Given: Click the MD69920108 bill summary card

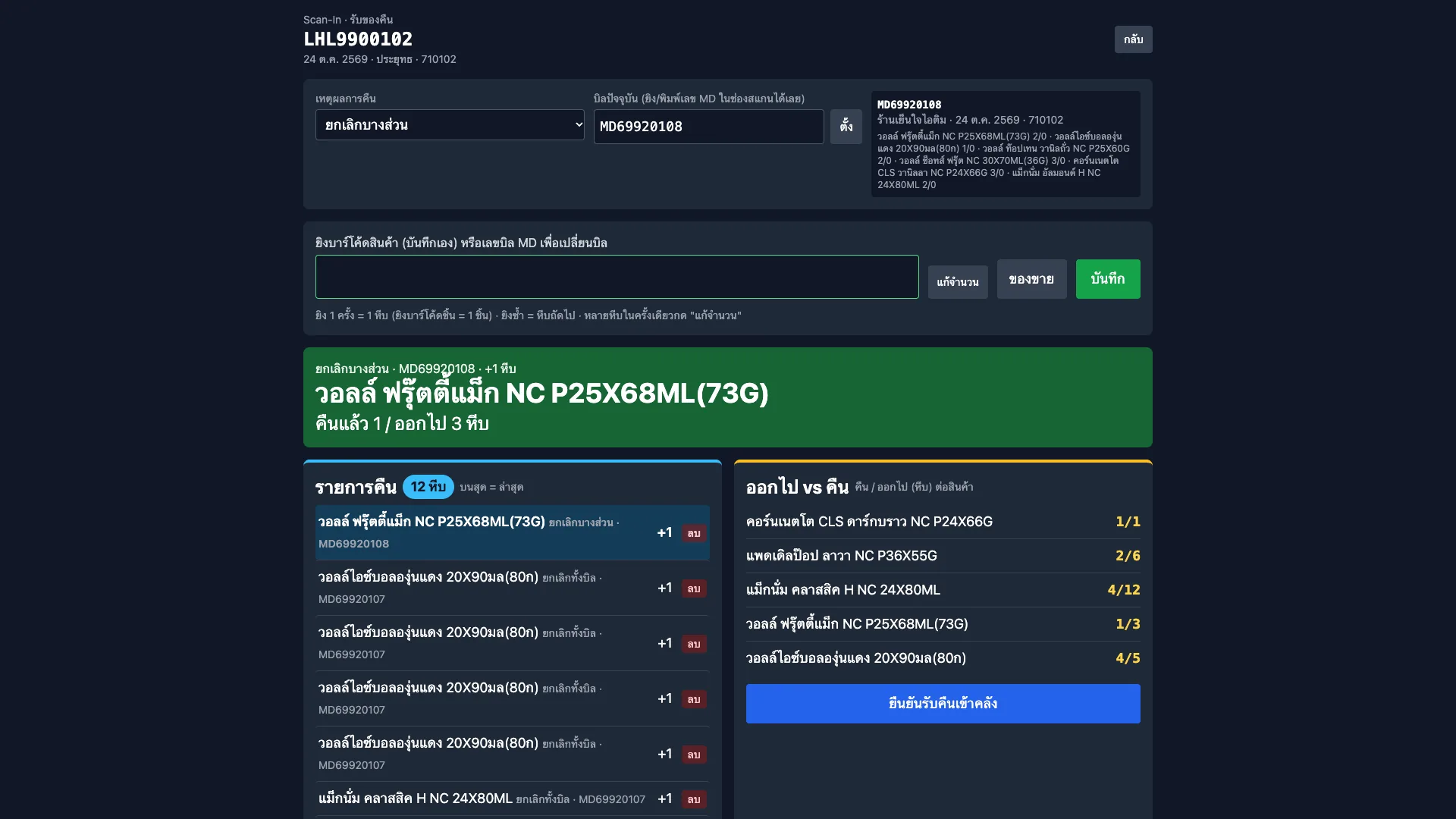Looking at the screenshot, I should click(x=1006, y=144).
